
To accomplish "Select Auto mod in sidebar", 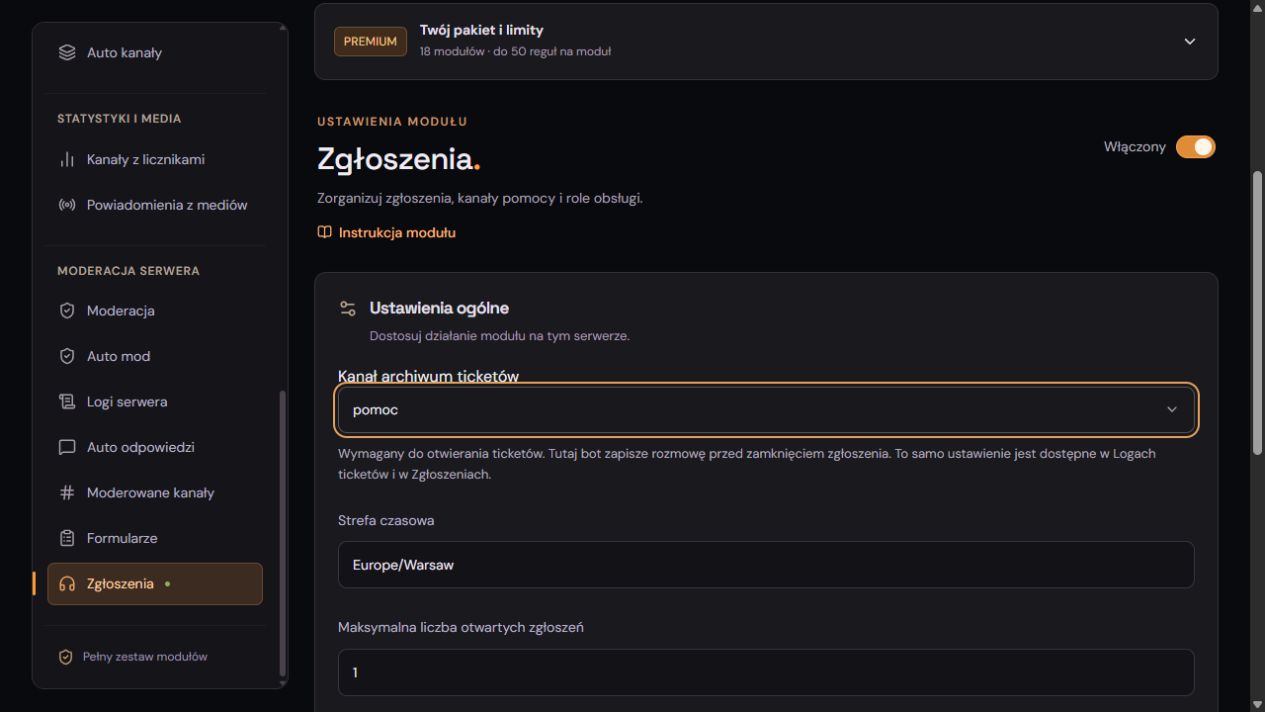I will coord(155,356).
